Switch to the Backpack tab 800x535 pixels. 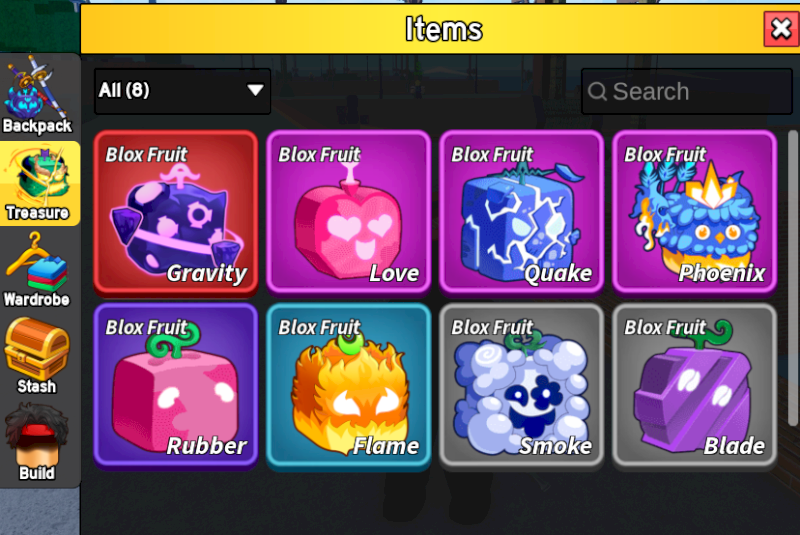pyautogui.click(x=38, y=95)
